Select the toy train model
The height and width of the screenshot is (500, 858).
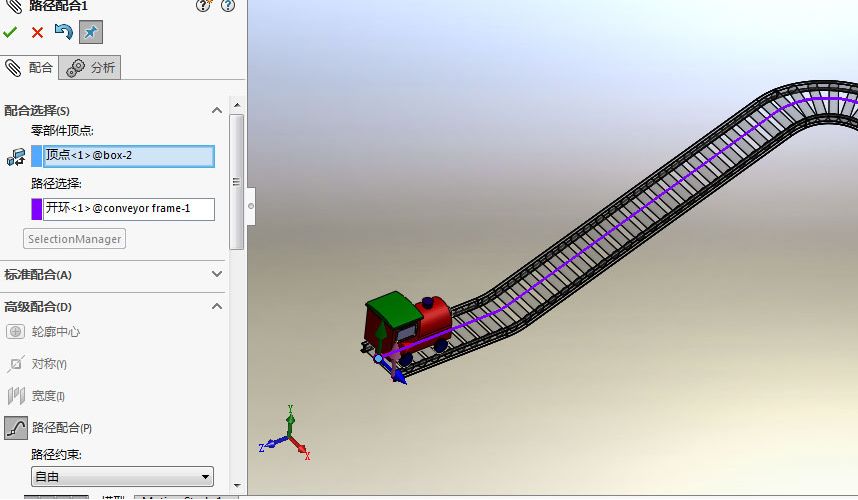tap(408, 331)
